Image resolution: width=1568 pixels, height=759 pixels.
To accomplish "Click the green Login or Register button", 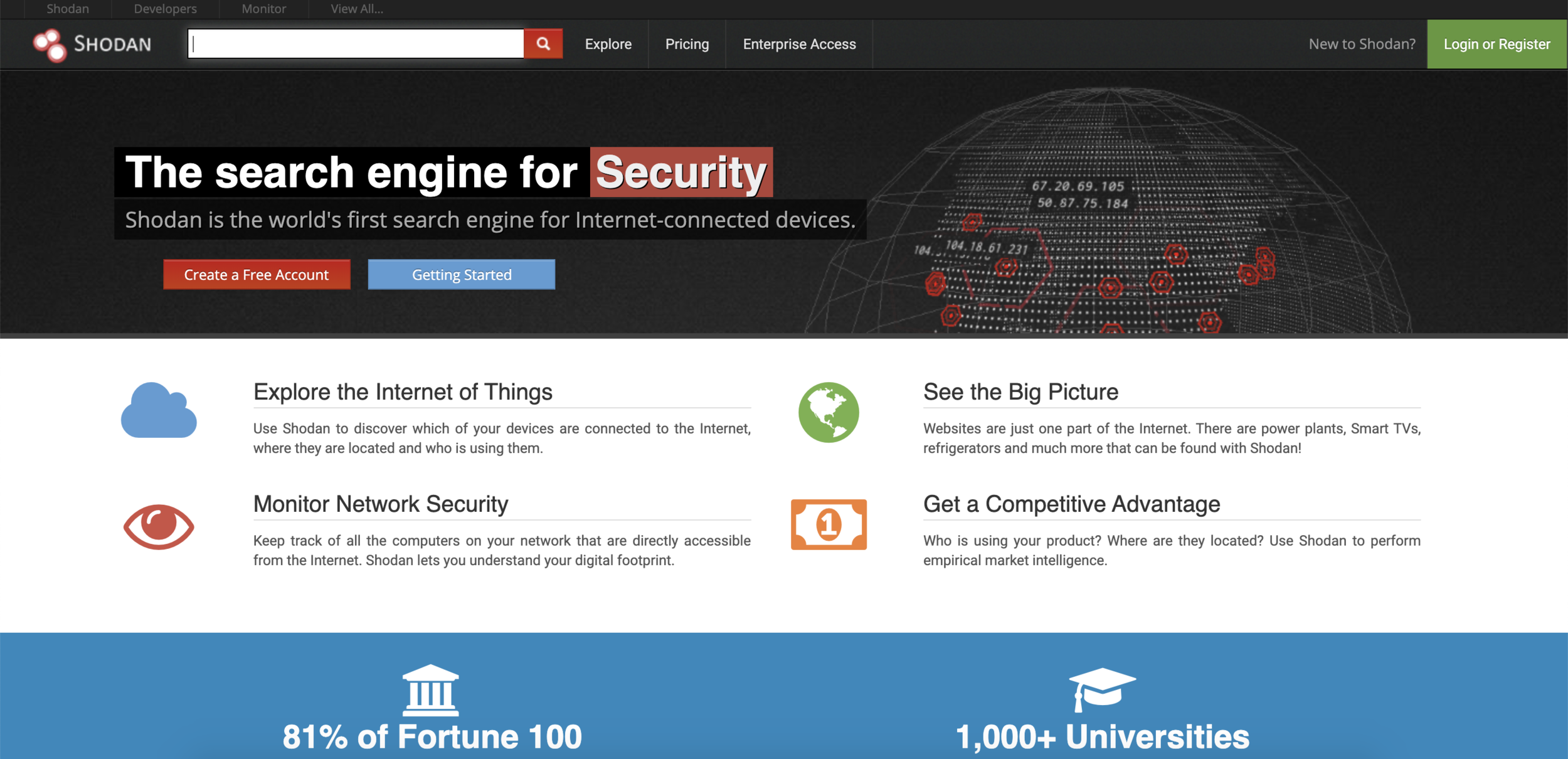I will 1496,44.
